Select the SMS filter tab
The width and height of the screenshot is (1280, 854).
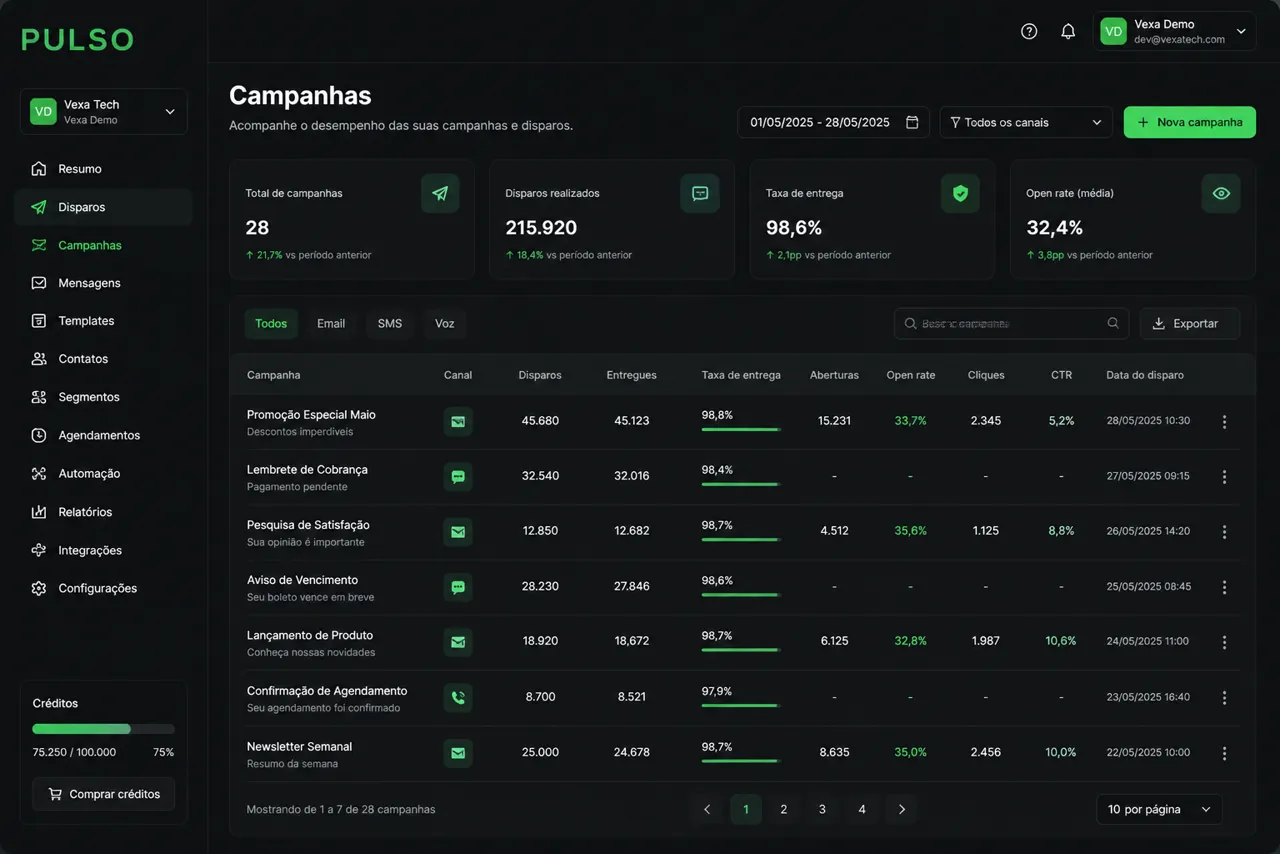coord(390,323)
